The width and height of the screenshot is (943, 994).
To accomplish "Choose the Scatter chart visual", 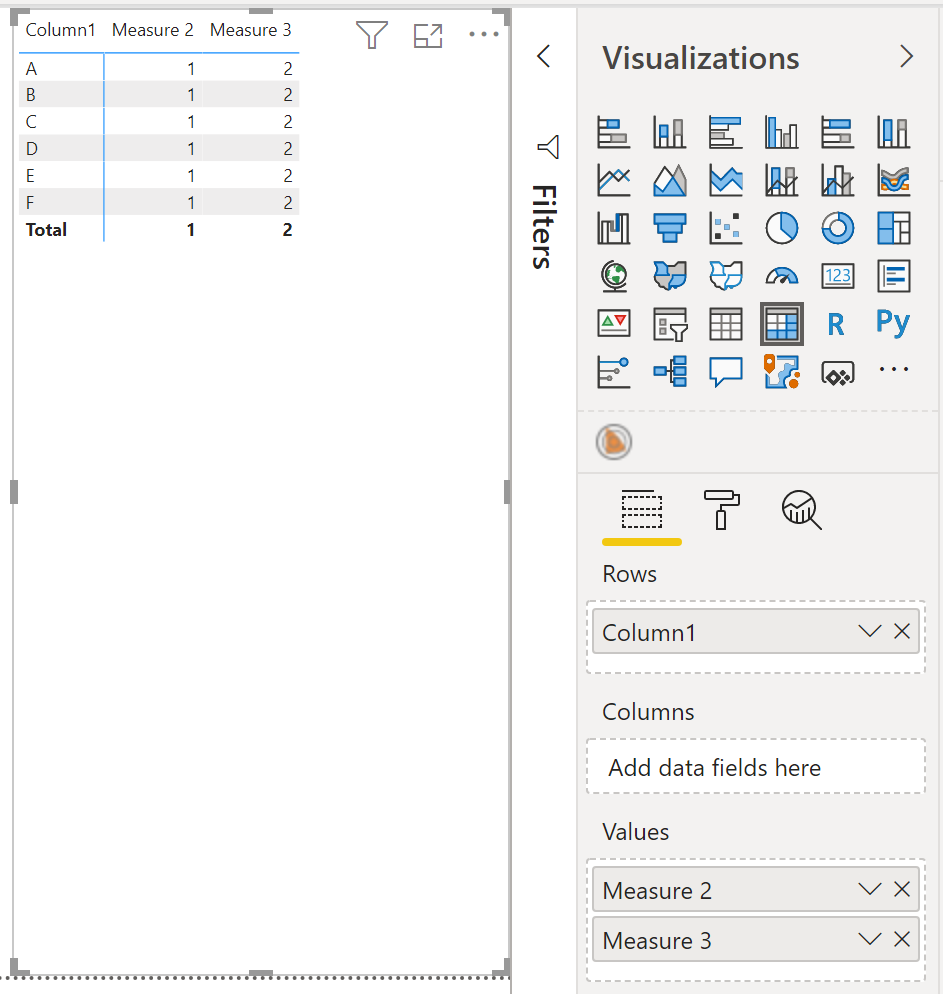I will tap(726, 228).
